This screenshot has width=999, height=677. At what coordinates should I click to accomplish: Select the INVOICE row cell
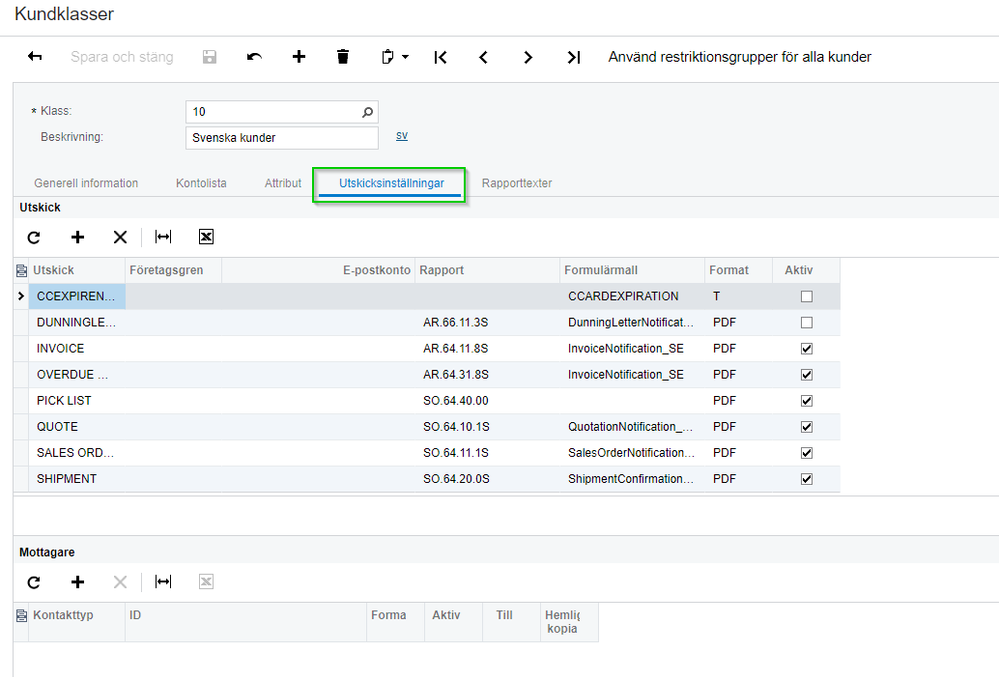(76, 348)
